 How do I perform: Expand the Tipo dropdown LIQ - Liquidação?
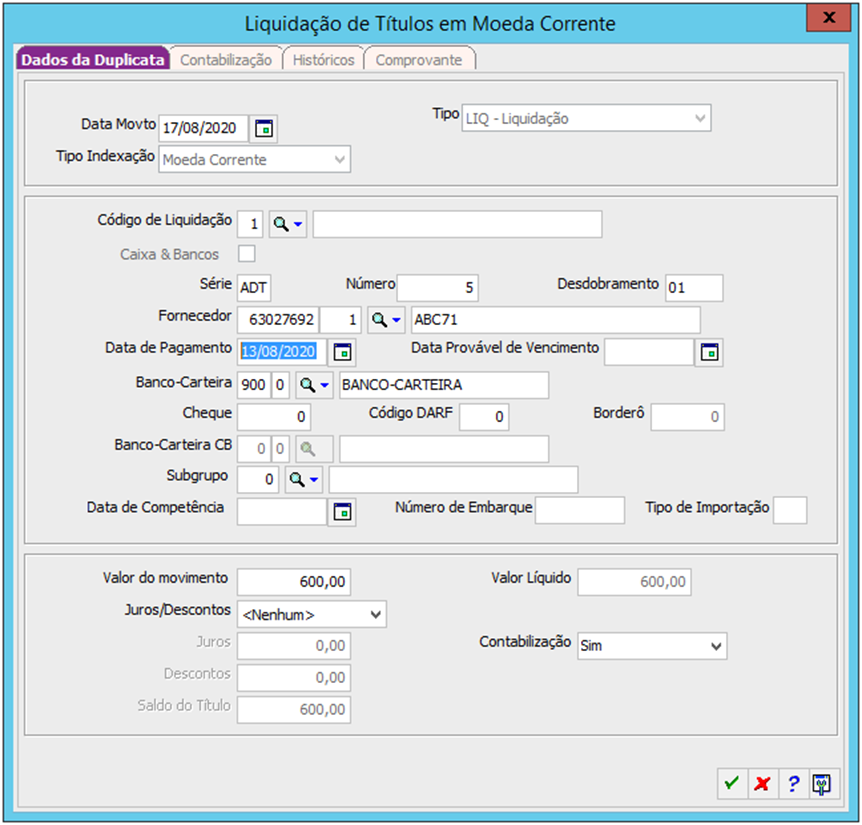pos(586,118)
